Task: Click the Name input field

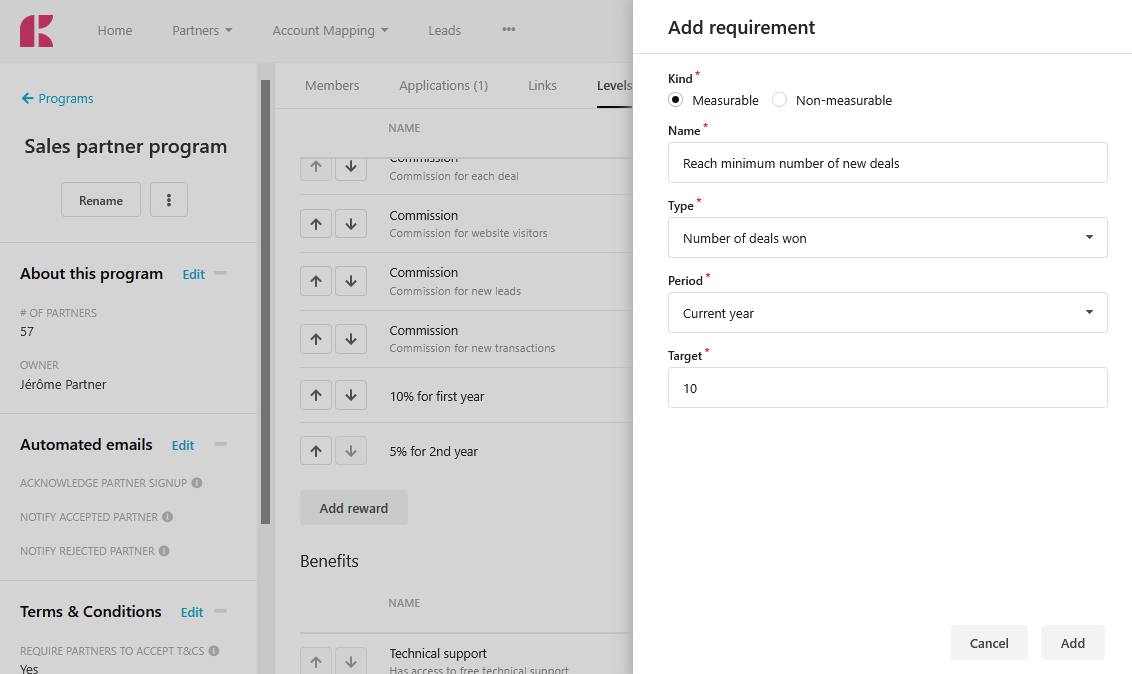Action: 887,162
